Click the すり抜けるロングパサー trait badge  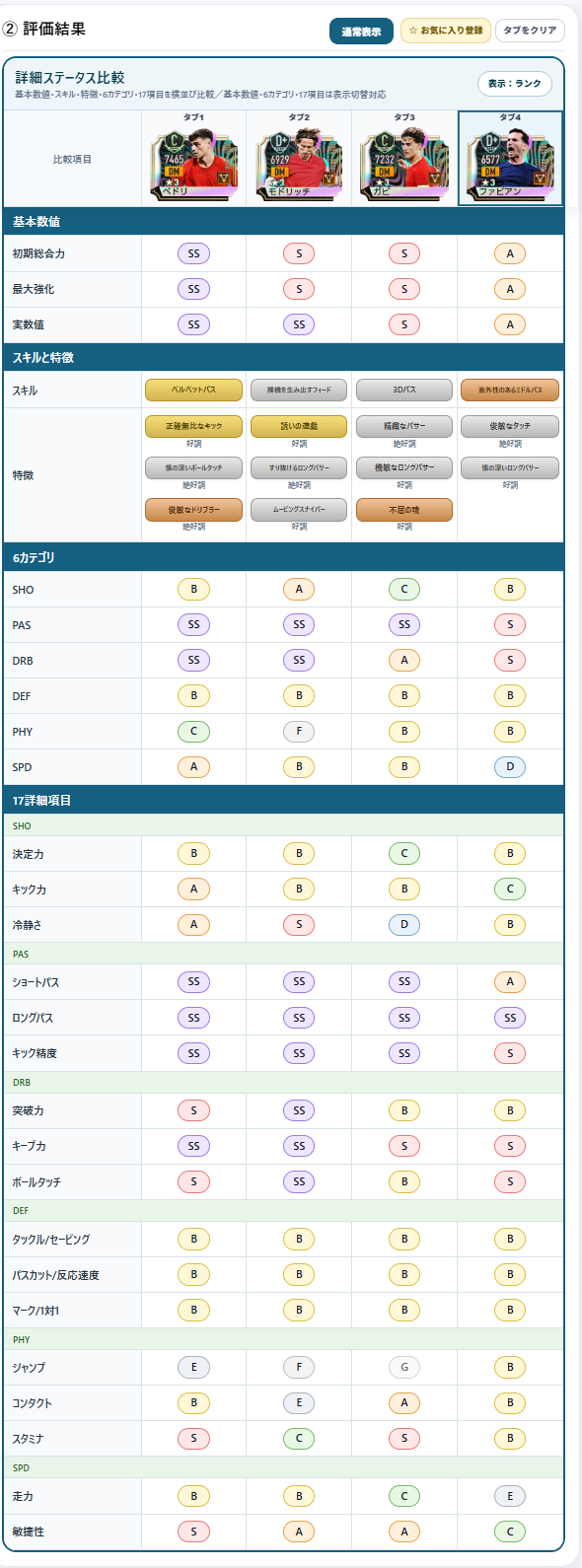(299, 467)
